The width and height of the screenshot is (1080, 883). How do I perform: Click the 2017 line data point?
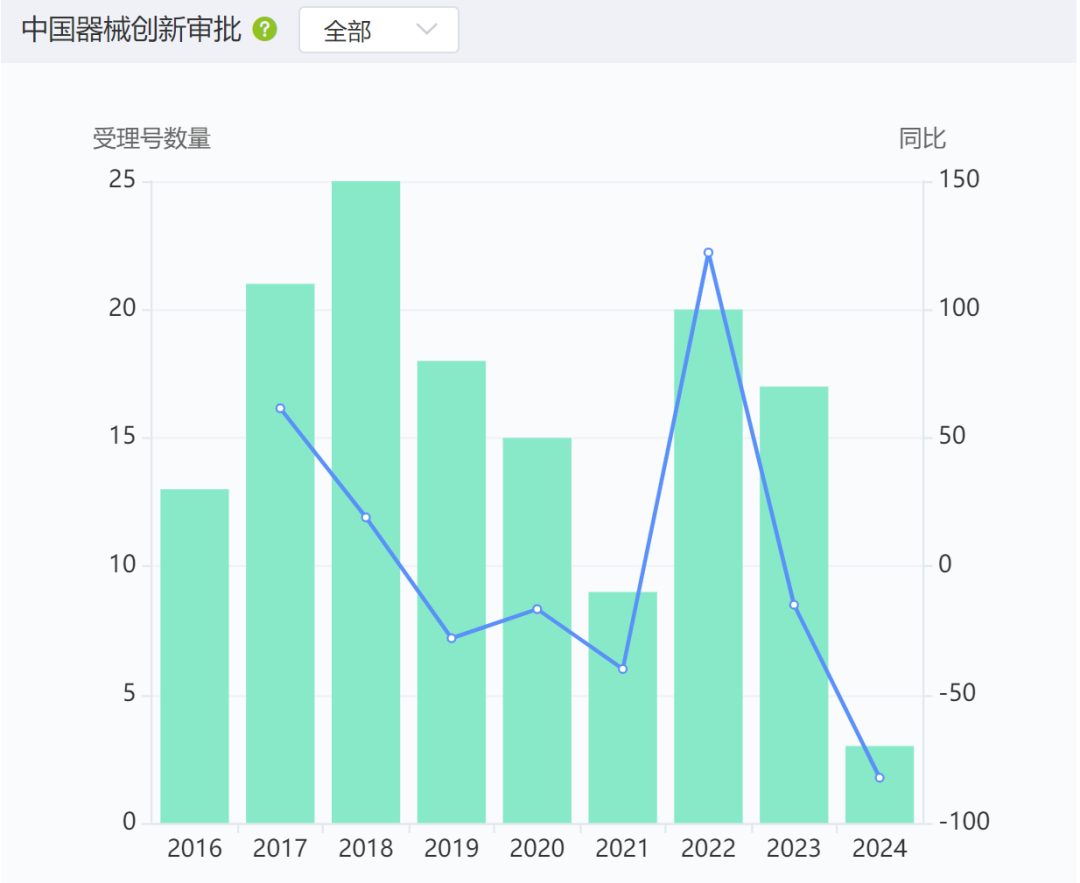pyautogui.click(x=280, y=408)
